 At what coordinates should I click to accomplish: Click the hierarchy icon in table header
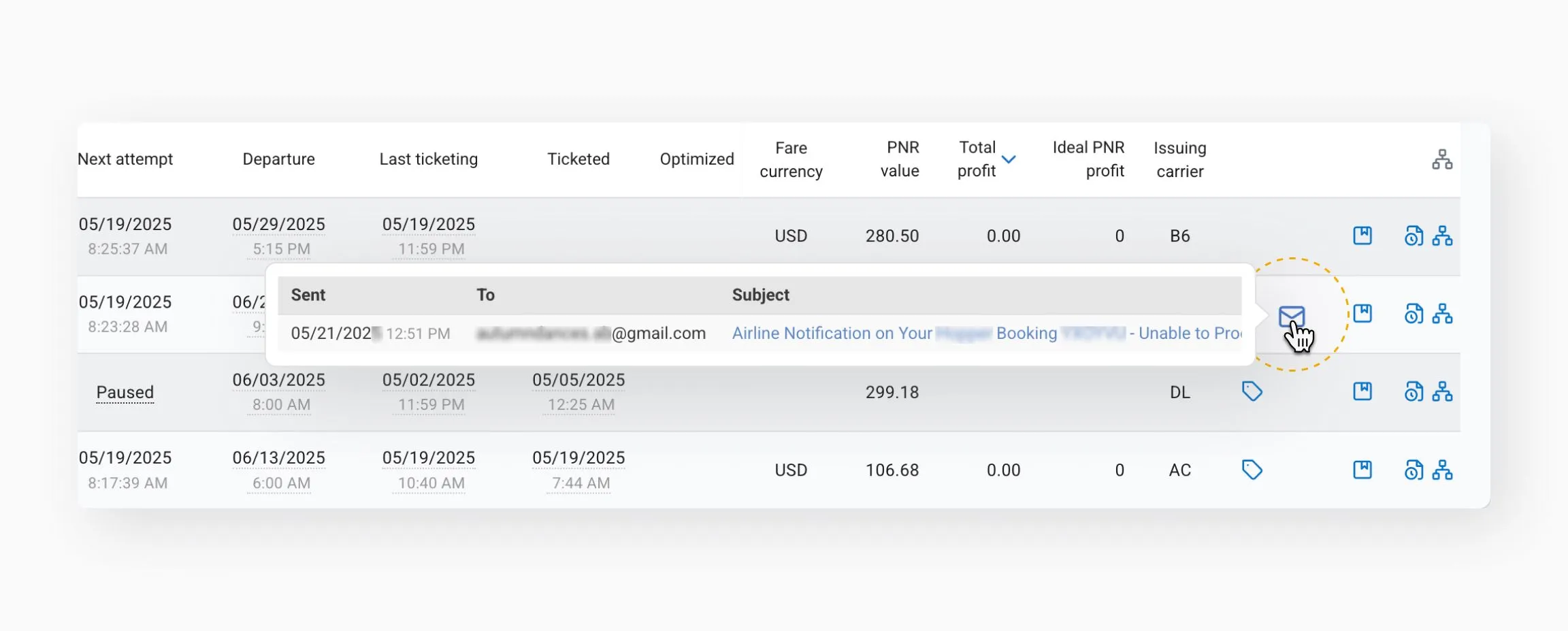click(1441, 159)
